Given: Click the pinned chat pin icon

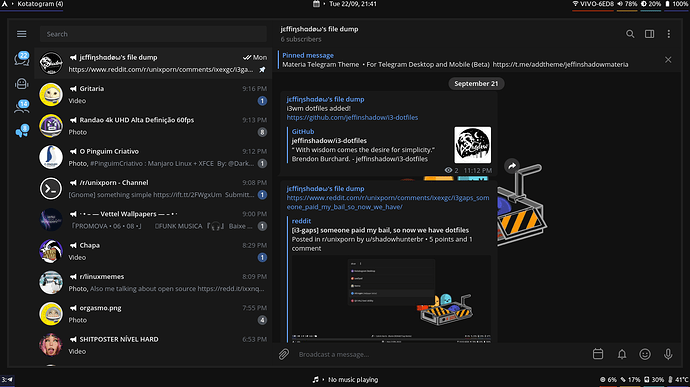Looking at the screenshot, I should click(262, 70).
